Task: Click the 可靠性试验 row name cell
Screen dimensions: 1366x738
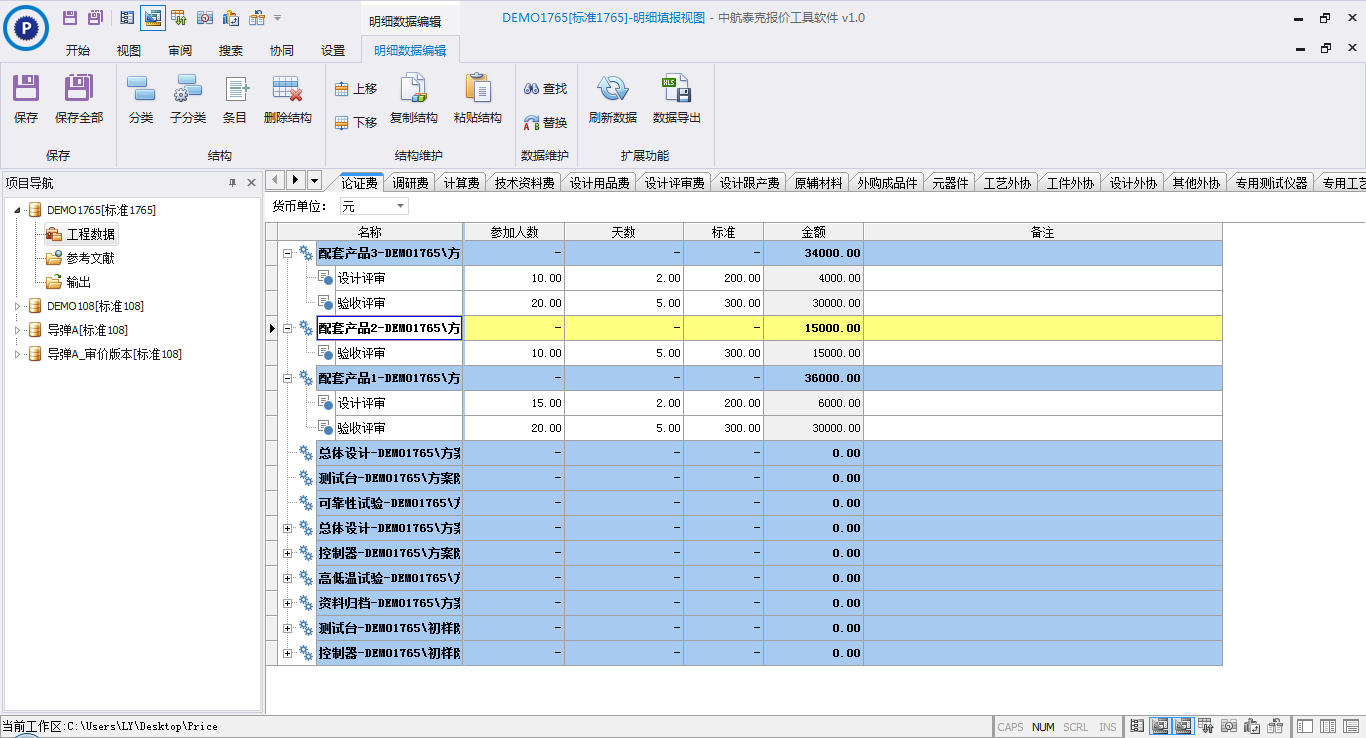Action: (x=389, y=503)
